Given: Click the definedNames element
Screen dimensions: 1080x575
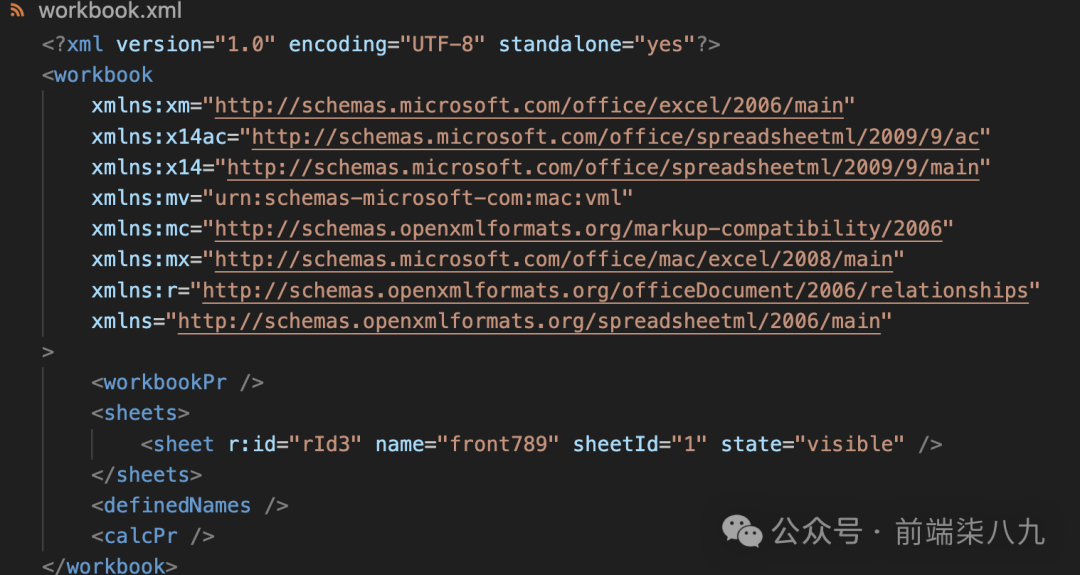Looking at the screenshot, I should pos(177,505).
